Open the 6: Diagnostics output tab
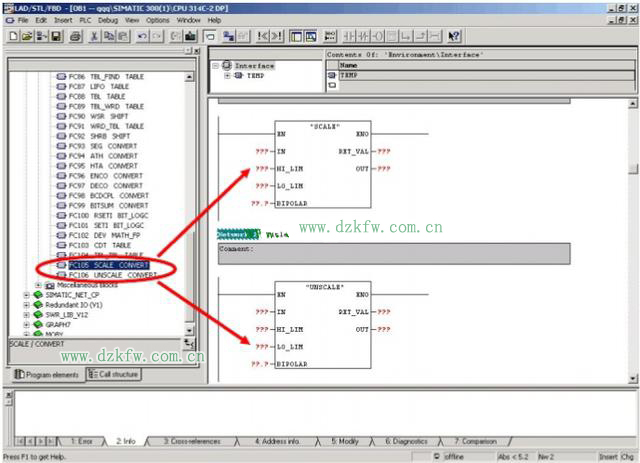Screen dimensions: 640x463 pyautogui.click(x=408, y=440)
